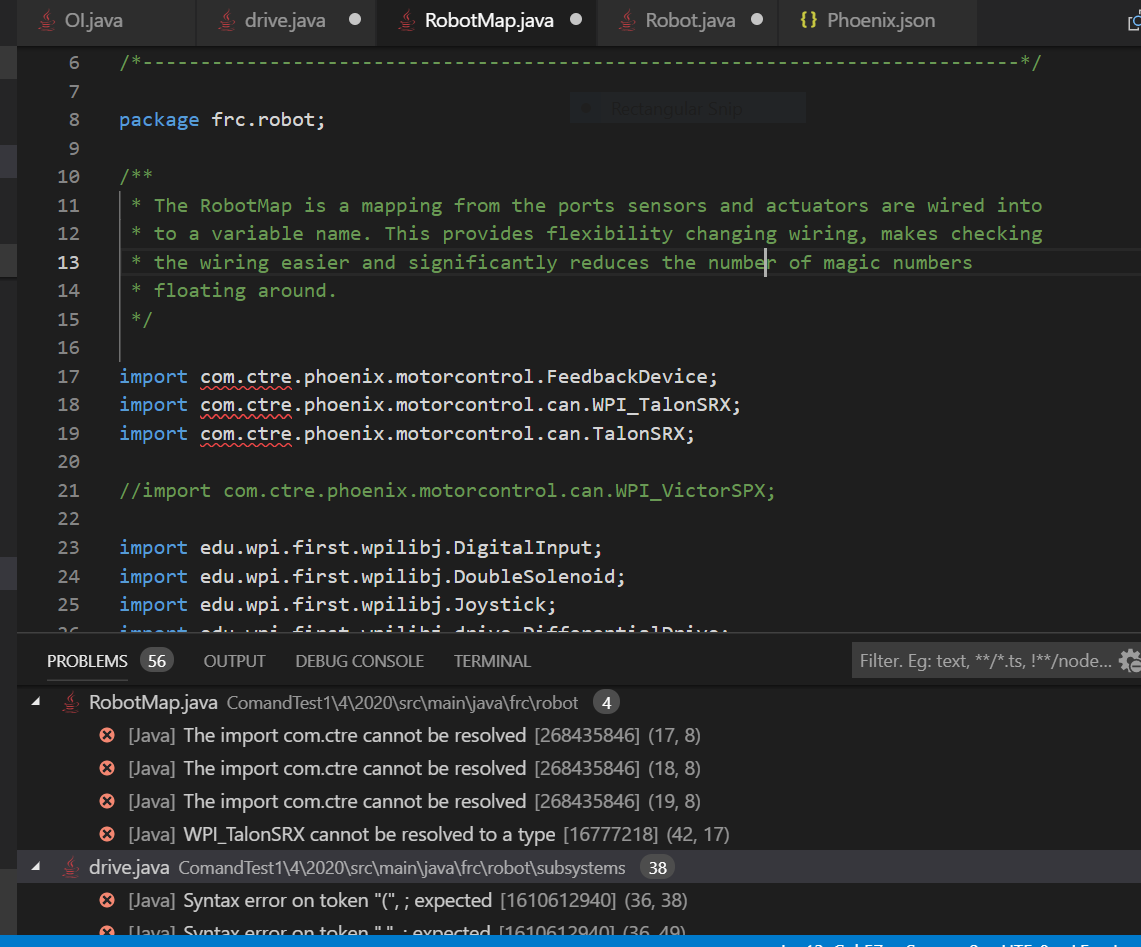Switch to the OUTPUT panel tab
This screenshot has width=1141, height=947.
point(234,660)
